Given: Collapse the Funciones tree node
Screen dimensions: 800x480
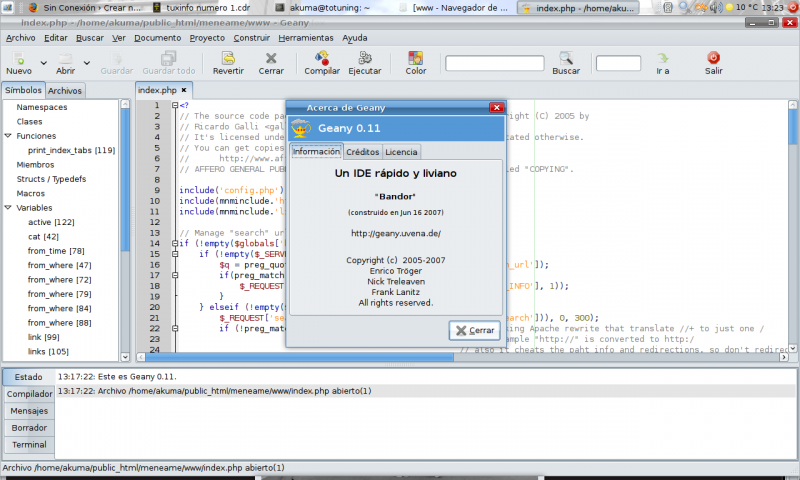Looking at the screenshot, I should (x=8, y=136).
